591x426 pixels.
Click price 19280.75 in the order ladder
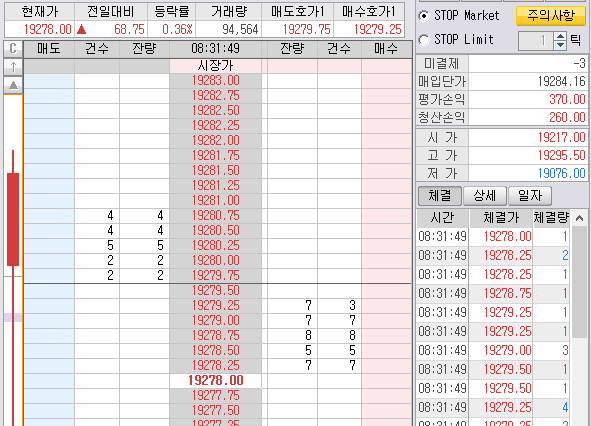pos(215,216)
